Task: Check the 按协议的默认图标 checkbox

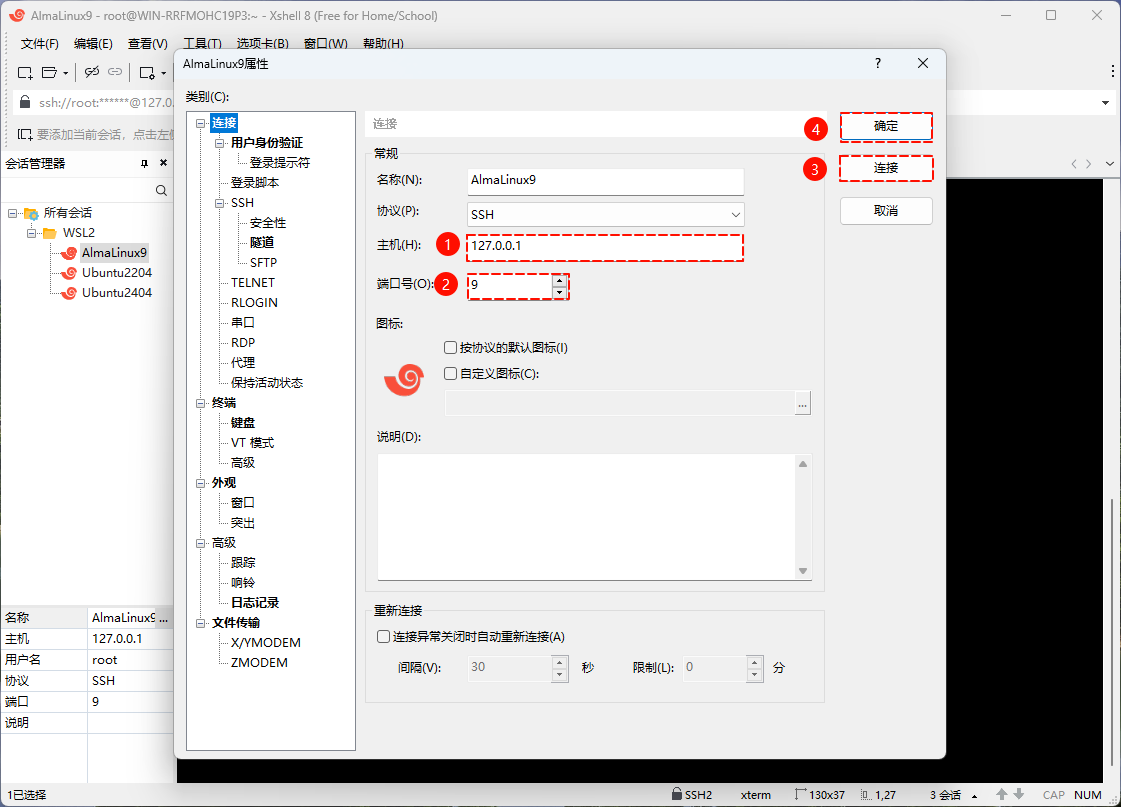Action: coord(449,347)
